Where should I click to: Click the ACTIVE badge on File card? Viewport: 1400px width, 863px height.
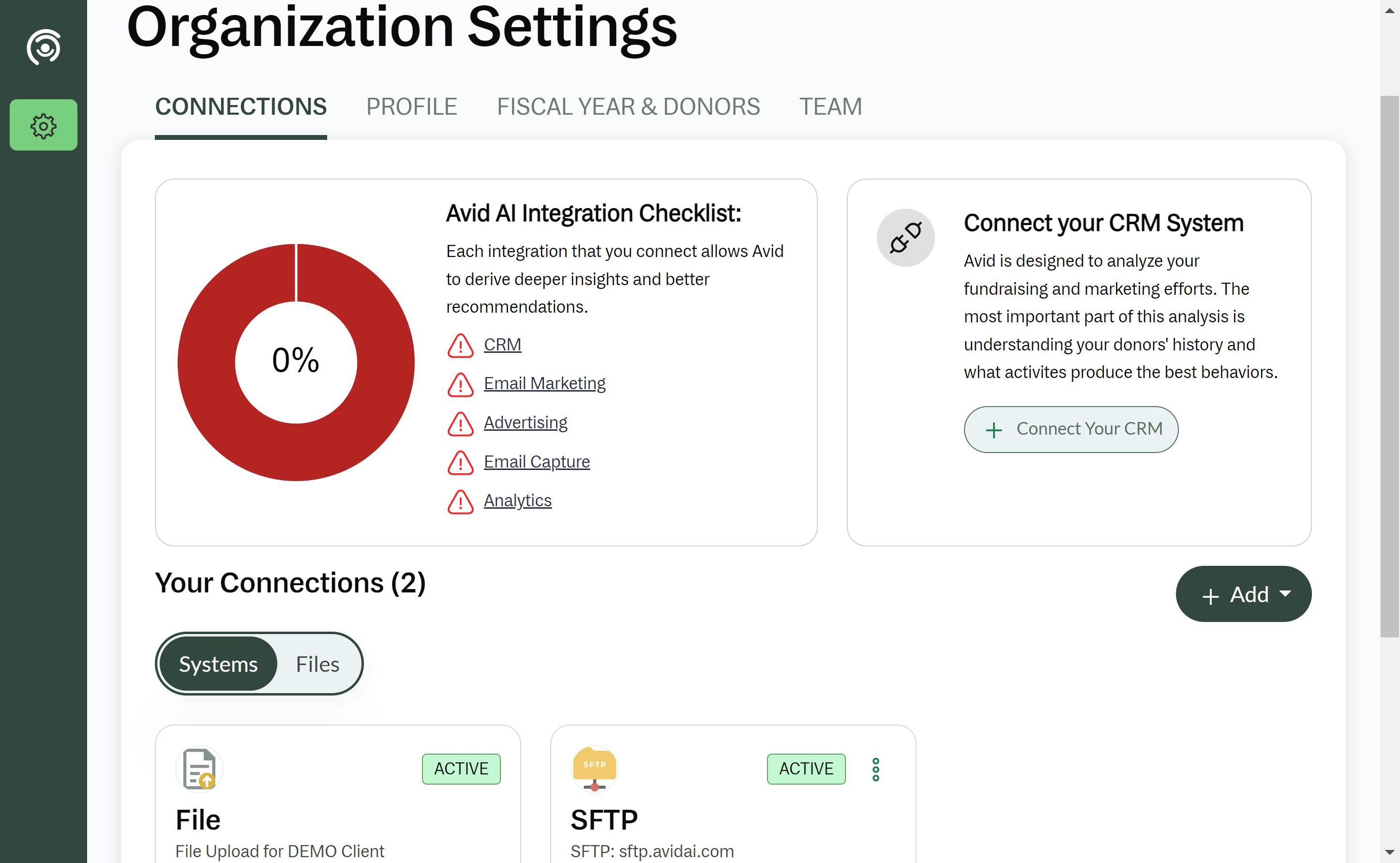[461, 769]
